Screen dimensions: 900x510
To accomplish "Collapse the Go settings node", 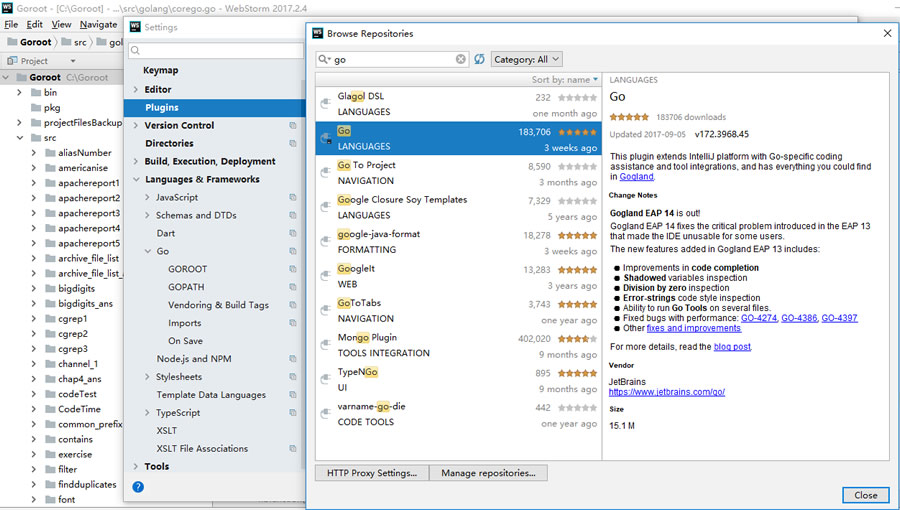I will point(147,252).
